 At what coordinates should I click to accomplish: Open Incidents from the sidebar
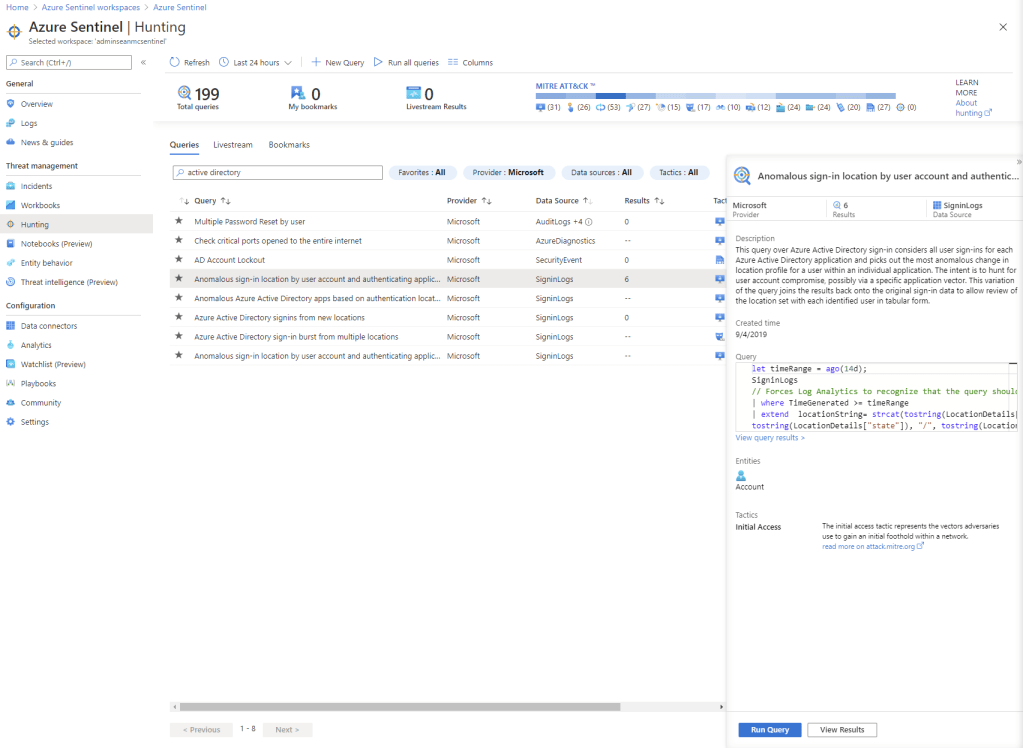(36, 186)
